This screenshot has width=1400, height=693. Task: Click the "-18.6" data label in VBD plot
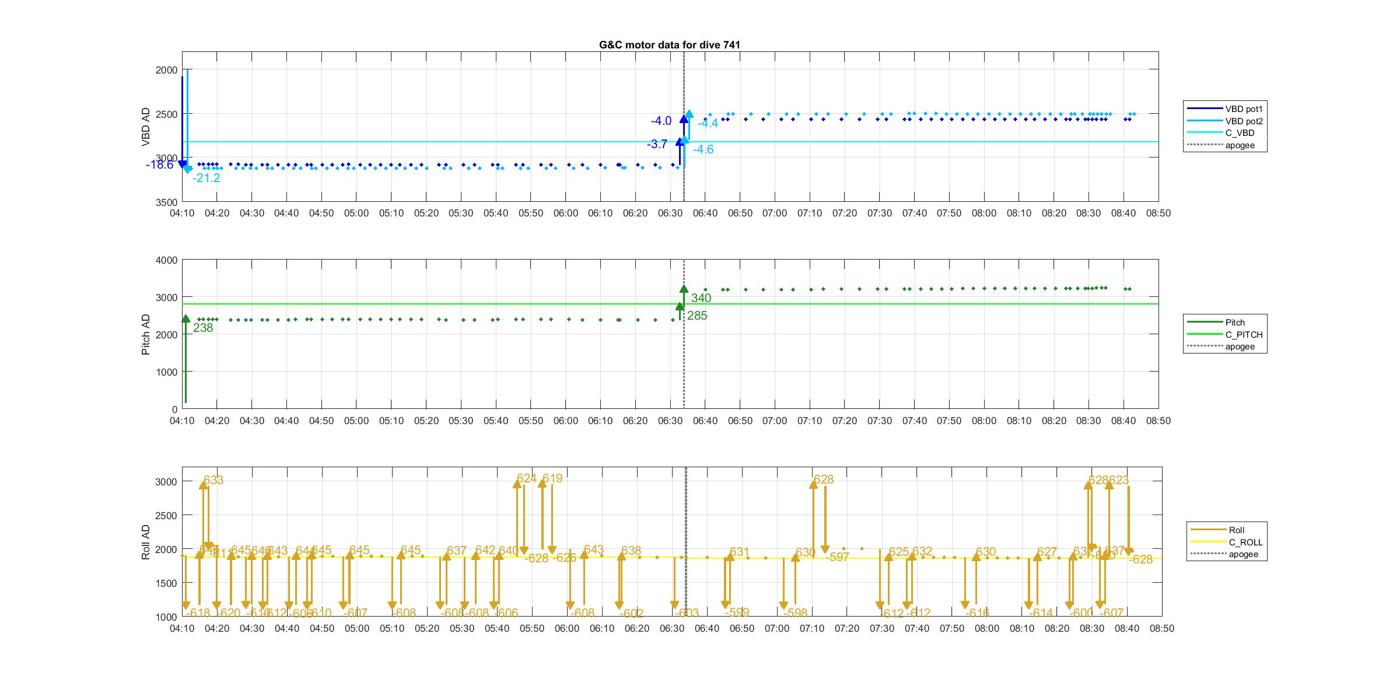coord(159,164)
